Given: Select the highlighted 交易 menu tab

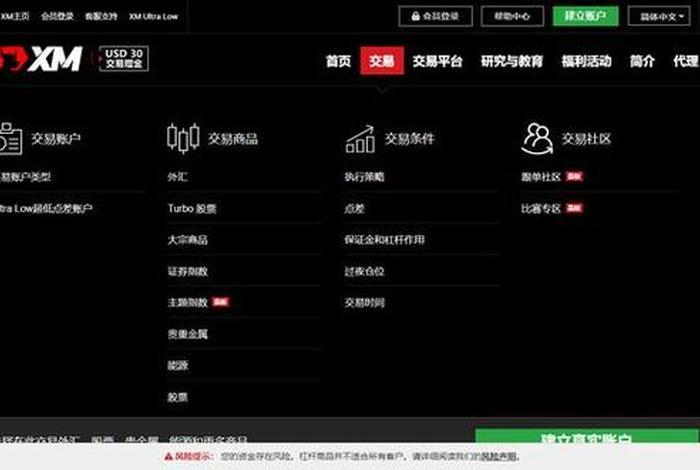Looking at the screenshot, I should 382,61.
